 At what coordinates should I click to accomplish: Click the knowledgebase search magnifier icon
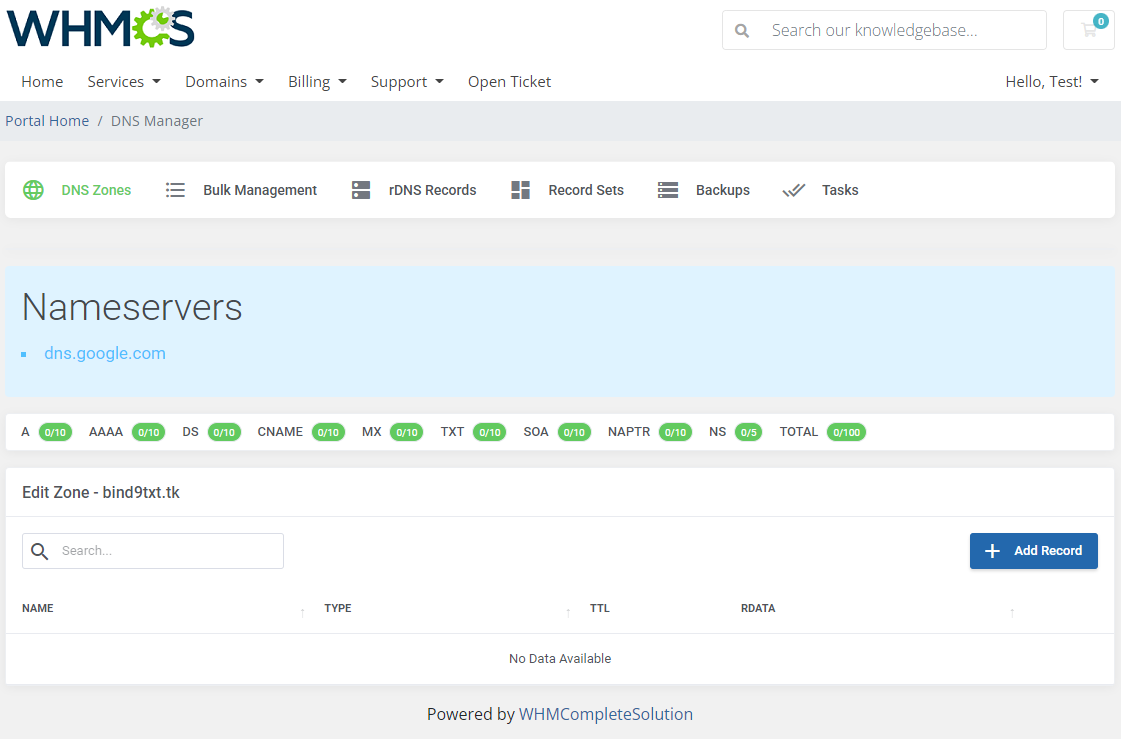(742, 31)
